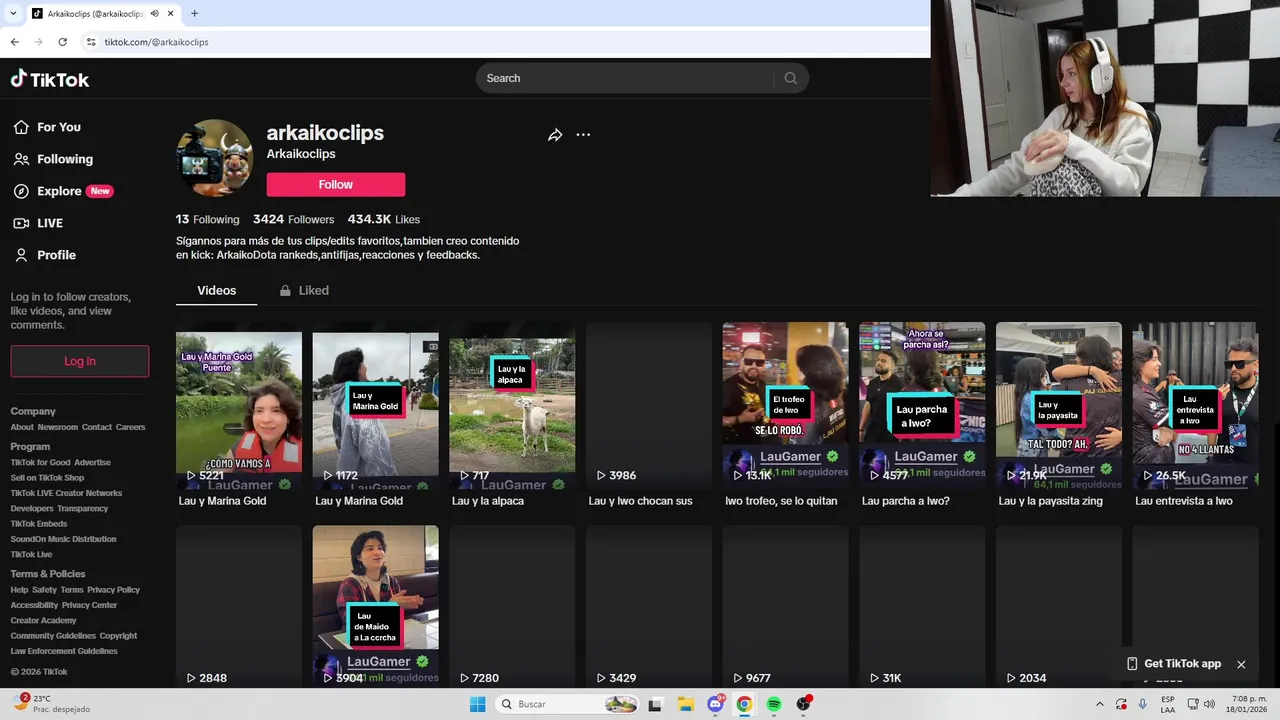
Task: Click the TikTok search field
Action: tap(625, 78)
